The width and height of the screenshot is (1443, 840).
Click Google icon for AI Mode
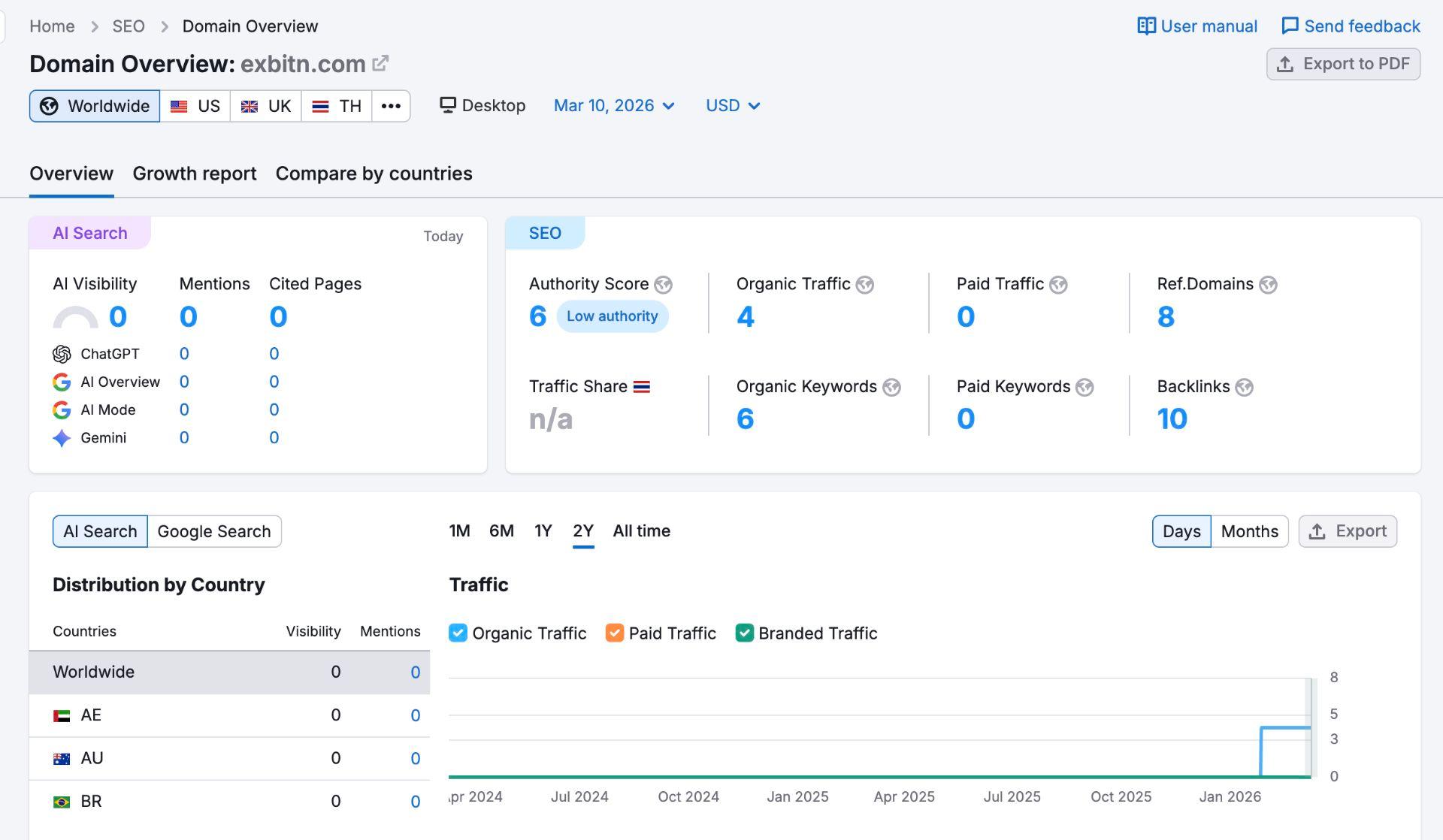pyautogui.click(x=62, y=409)
